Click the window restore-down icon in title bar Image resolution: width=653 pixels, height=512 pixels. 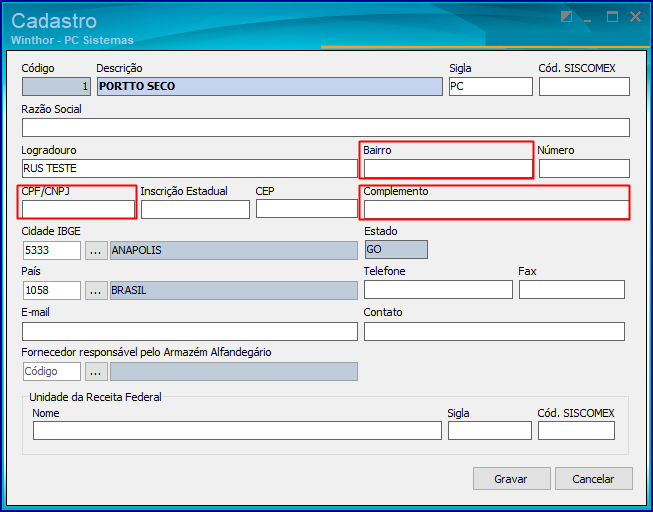pos(566,17)
